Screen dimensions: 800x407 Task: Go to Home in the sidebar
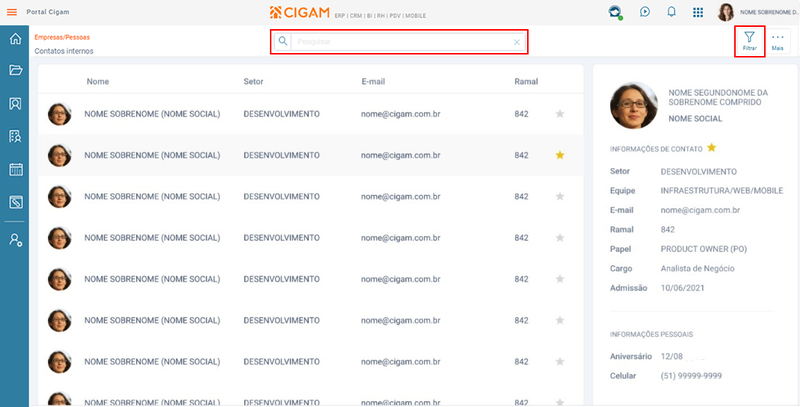[x=15, y=39]
